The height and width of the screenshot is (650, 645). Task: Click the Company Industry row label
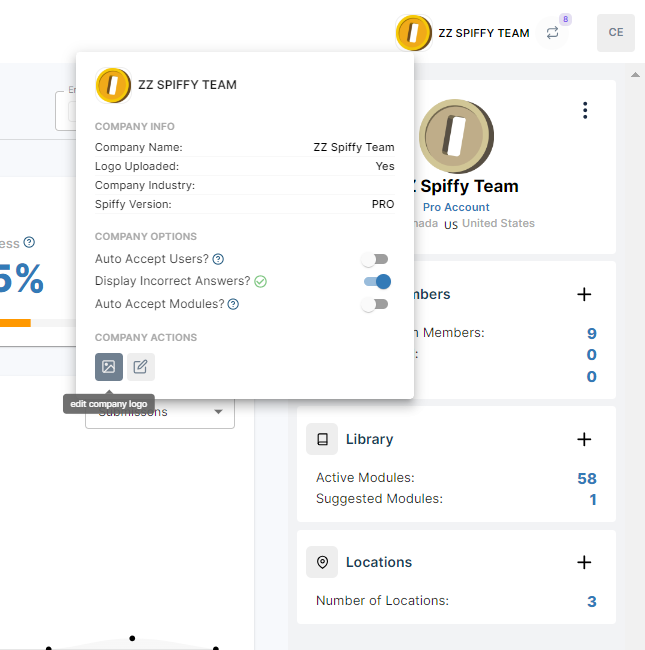tap(145, 185)
